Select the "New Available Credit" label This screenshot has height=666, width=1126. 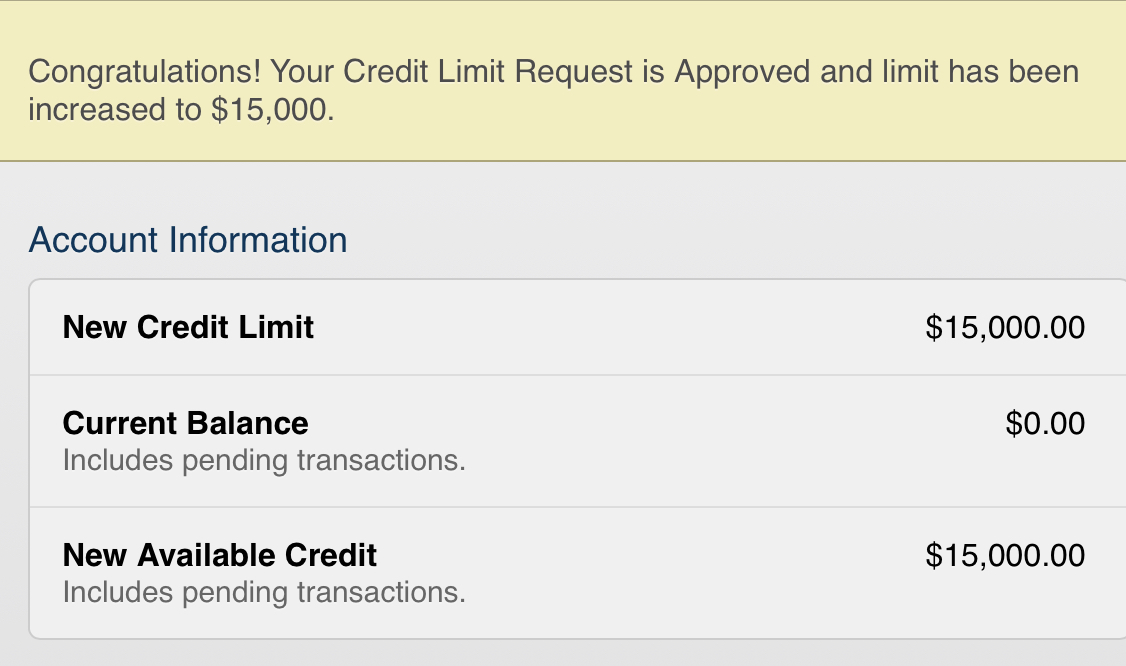coord(220,555)
